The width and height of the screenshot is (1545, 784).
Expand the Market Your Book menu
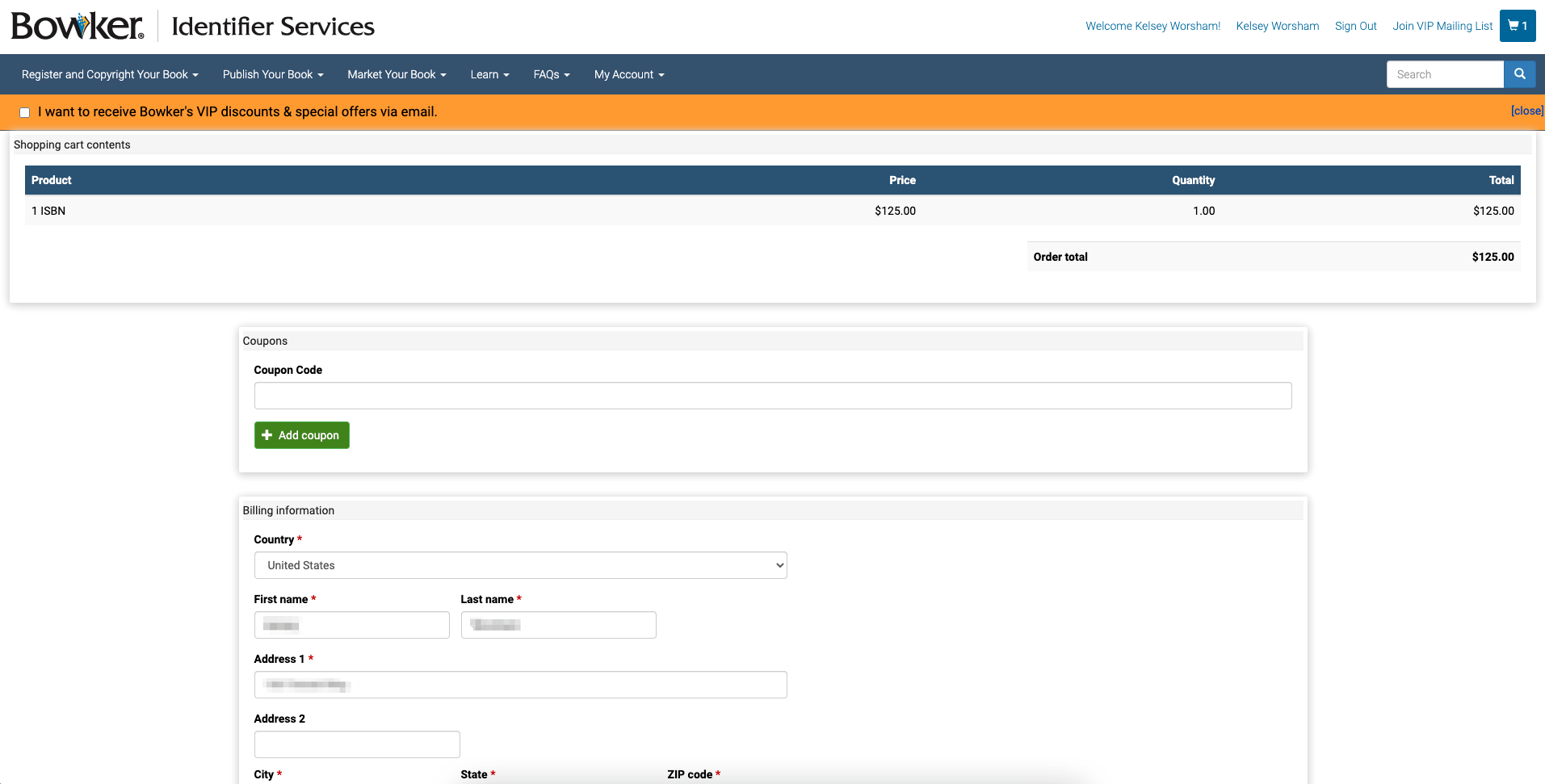(397, 74)
